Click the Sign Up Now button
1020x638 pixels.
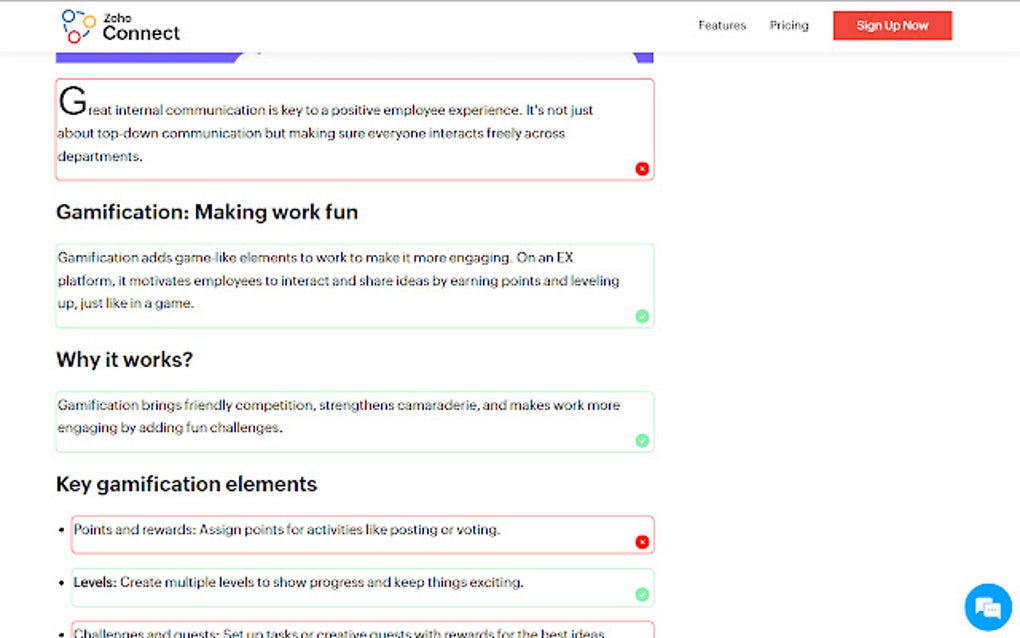pos(891,25)
